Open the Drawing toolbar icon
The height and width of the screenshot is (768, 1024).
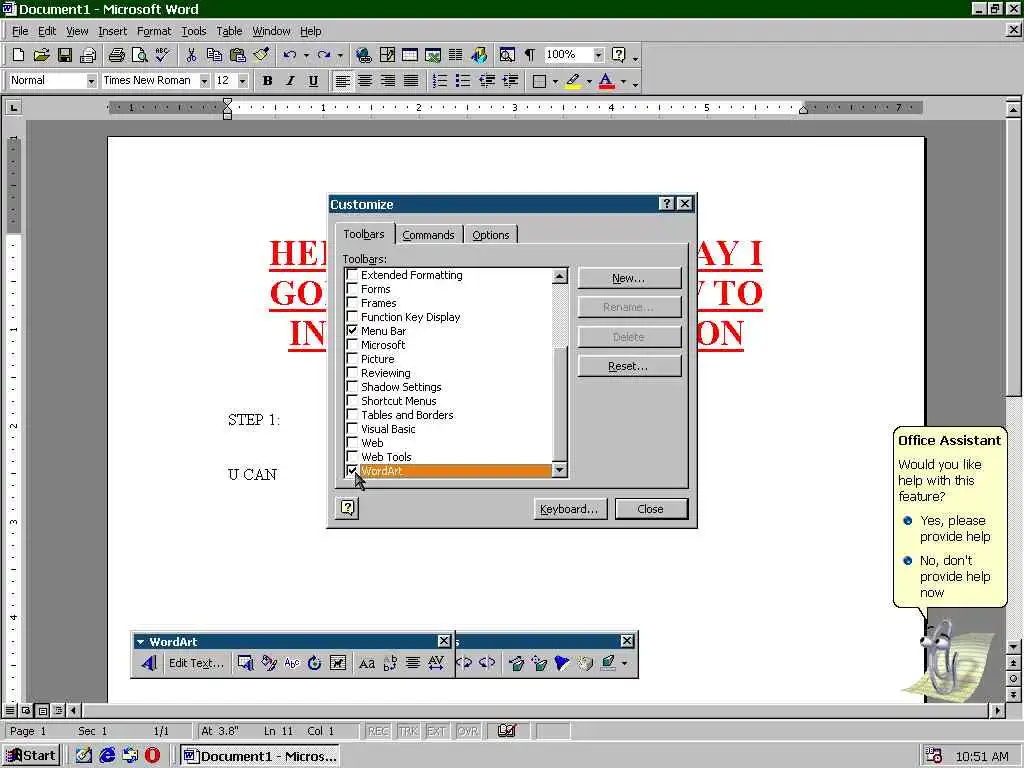[x=479, y=55]
